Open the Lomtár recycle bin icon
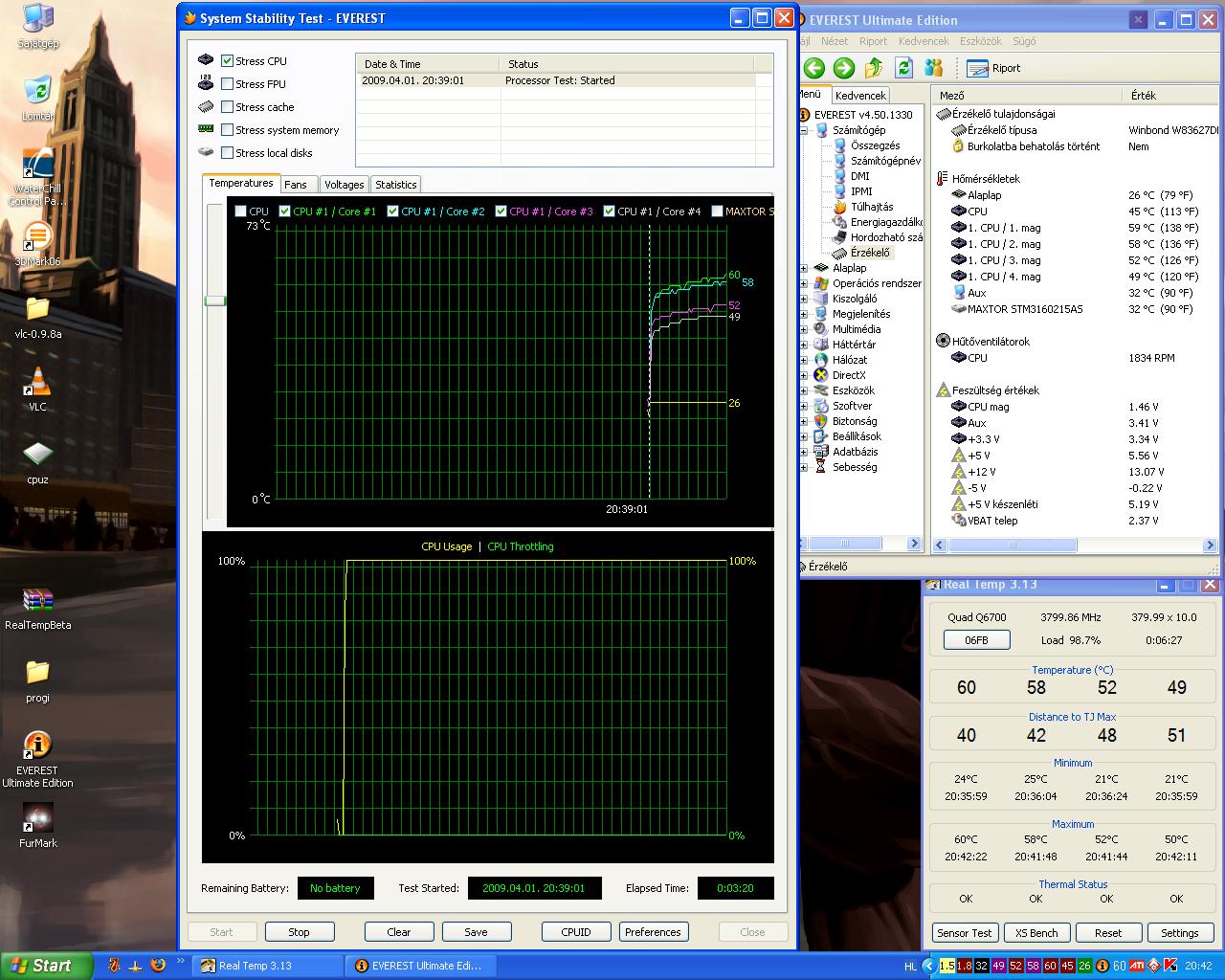The height and width of the screenshot is (980, 1225). tap(37, 99)
